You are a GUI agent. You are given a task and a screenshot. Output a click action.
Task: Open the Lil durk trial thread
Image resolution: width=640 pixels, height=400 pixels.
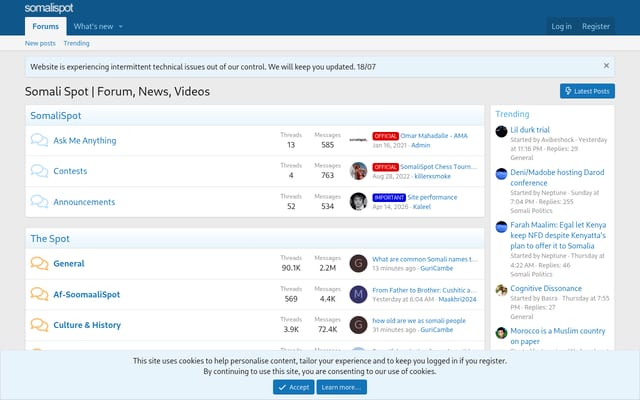point(530,130)
